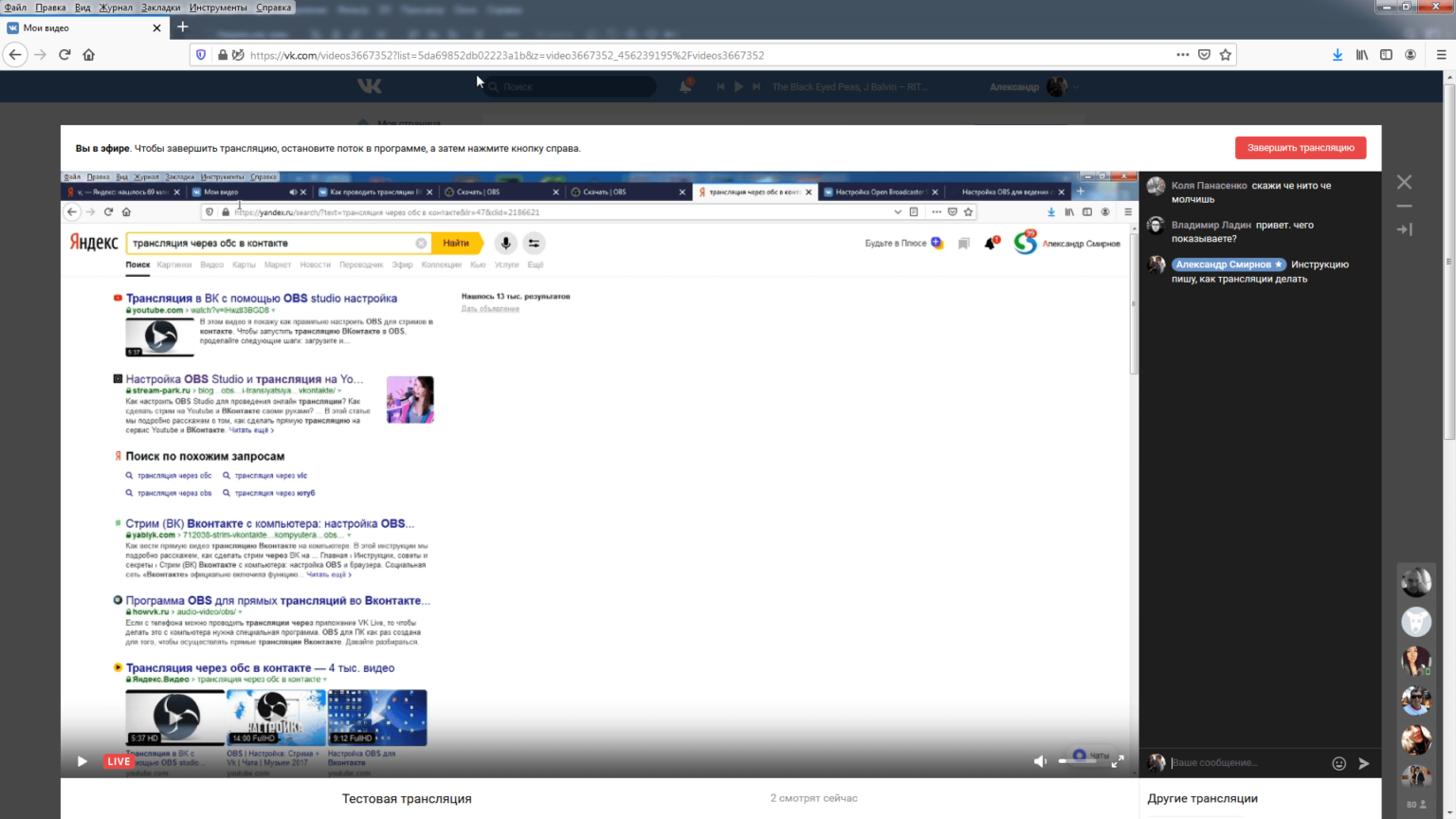Open Firefox hamburger application menu
Image resolution: width=1456 pixels, height=819 pixels.
pyautogui.click(x=1441, y=55)
